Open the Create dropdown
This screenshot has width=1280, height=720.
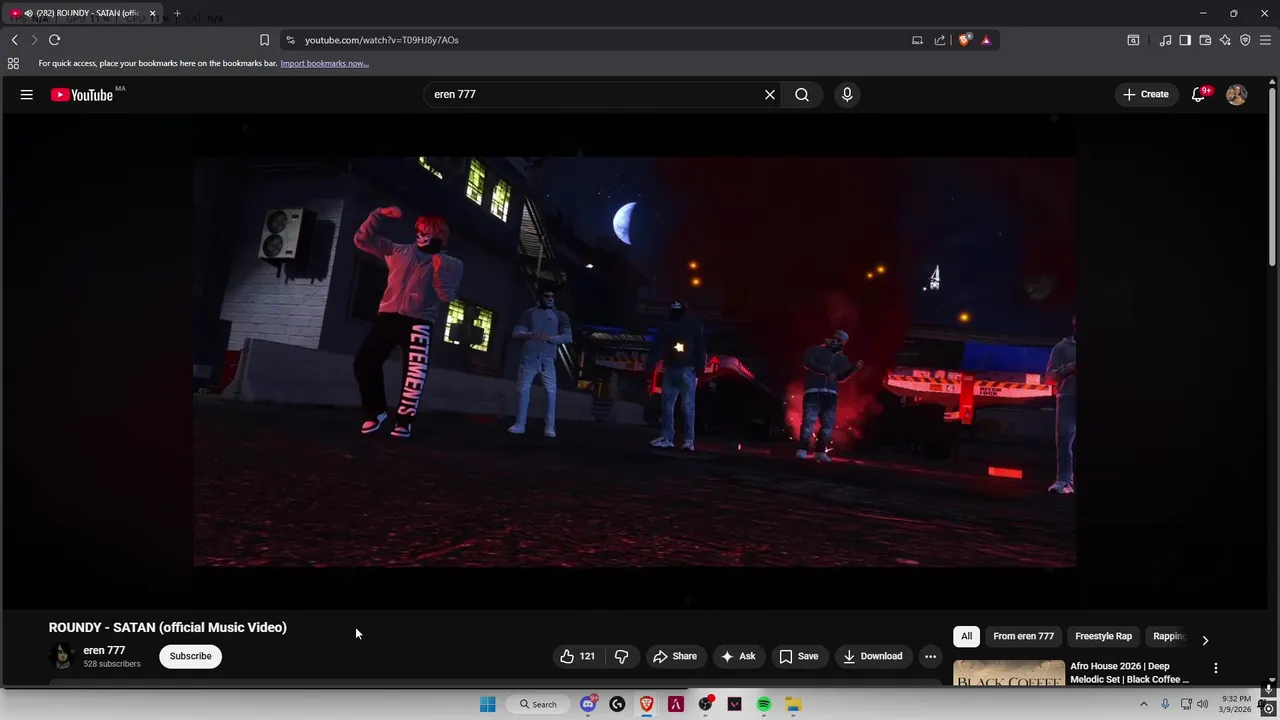1145,94
